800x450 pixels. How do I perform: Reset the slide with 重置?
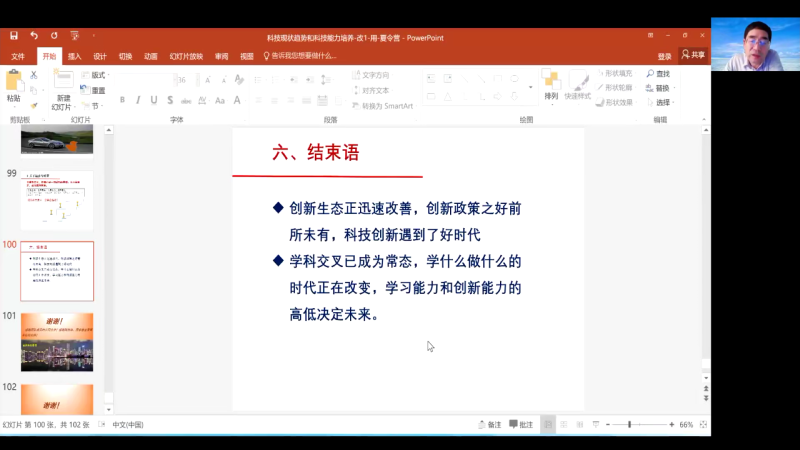point(93,90)
